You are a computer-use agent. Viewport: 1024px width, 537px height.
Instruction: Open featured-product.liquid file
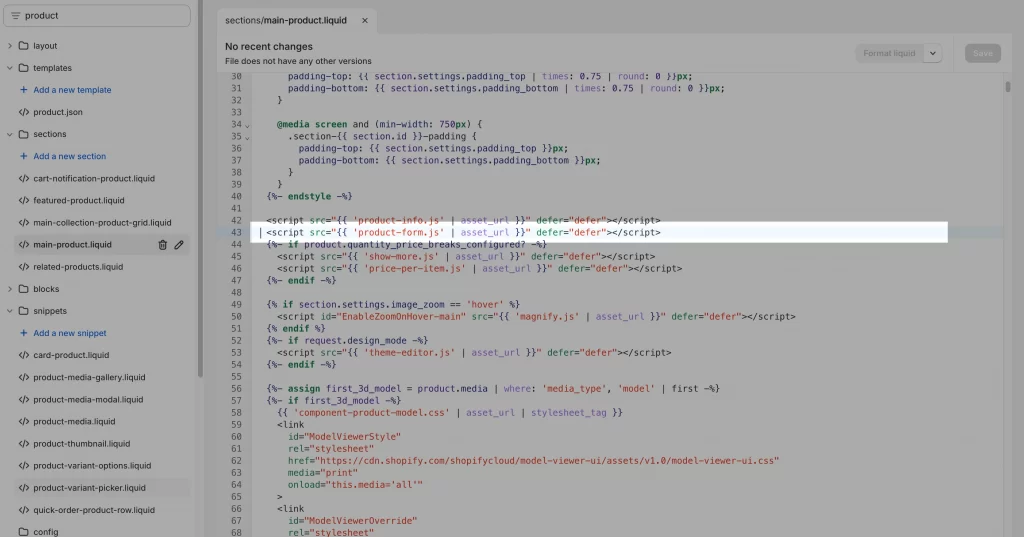(79, 201)
